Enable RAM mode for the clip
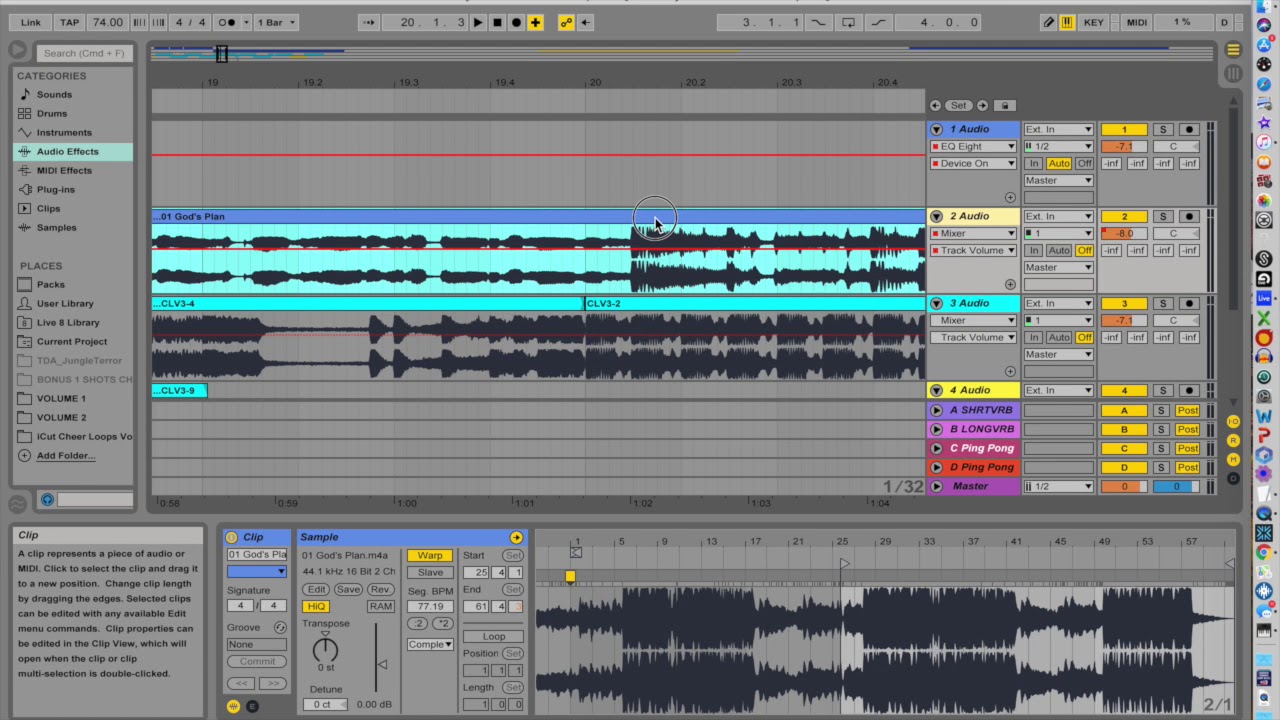Viewport: 1280px width, 720px height. coord(380,606)
